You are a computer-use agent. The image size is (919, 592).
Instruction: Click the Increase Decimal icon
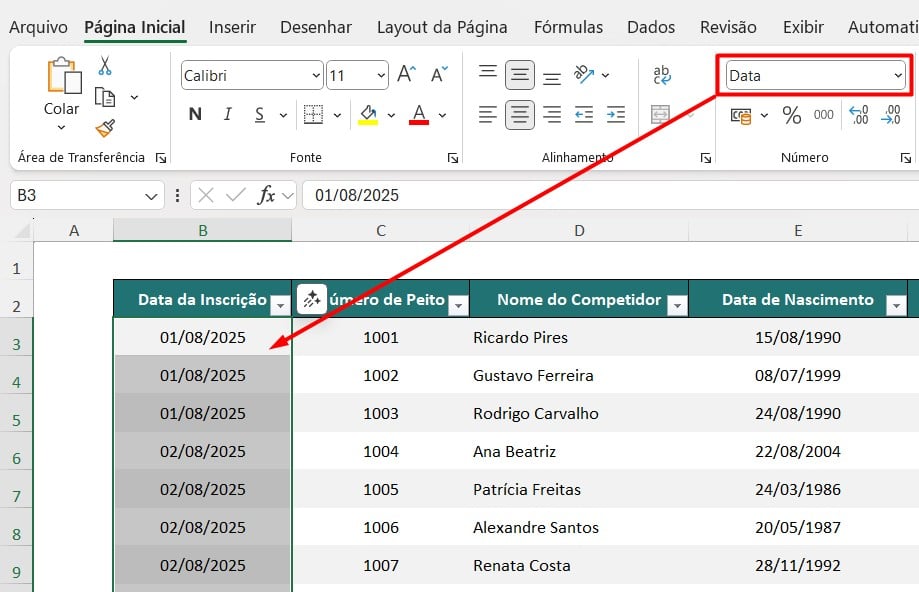pos(858,115)
